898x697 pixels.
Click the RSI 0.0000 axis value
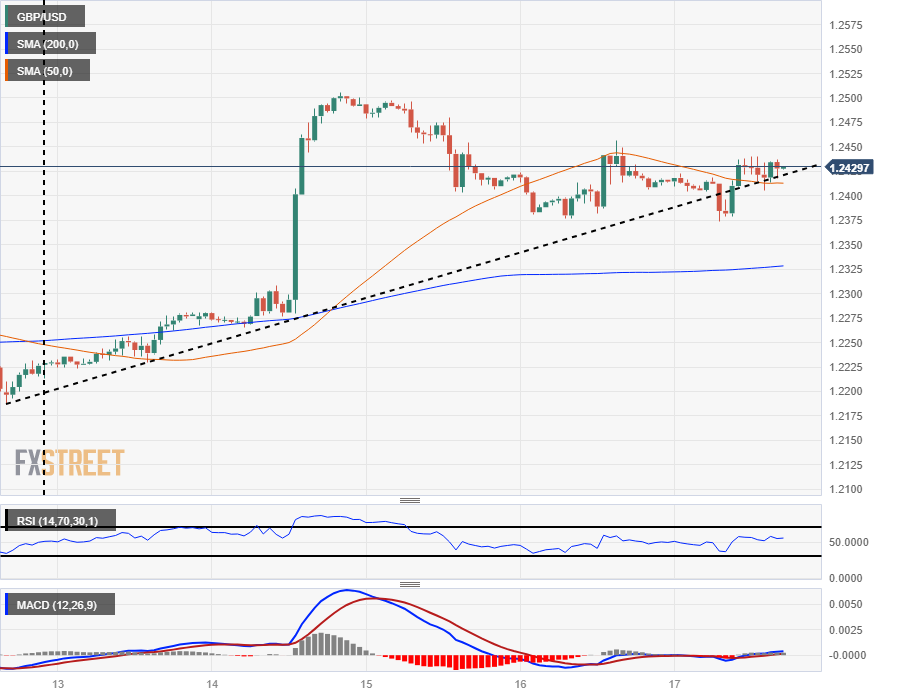[846, 578]
